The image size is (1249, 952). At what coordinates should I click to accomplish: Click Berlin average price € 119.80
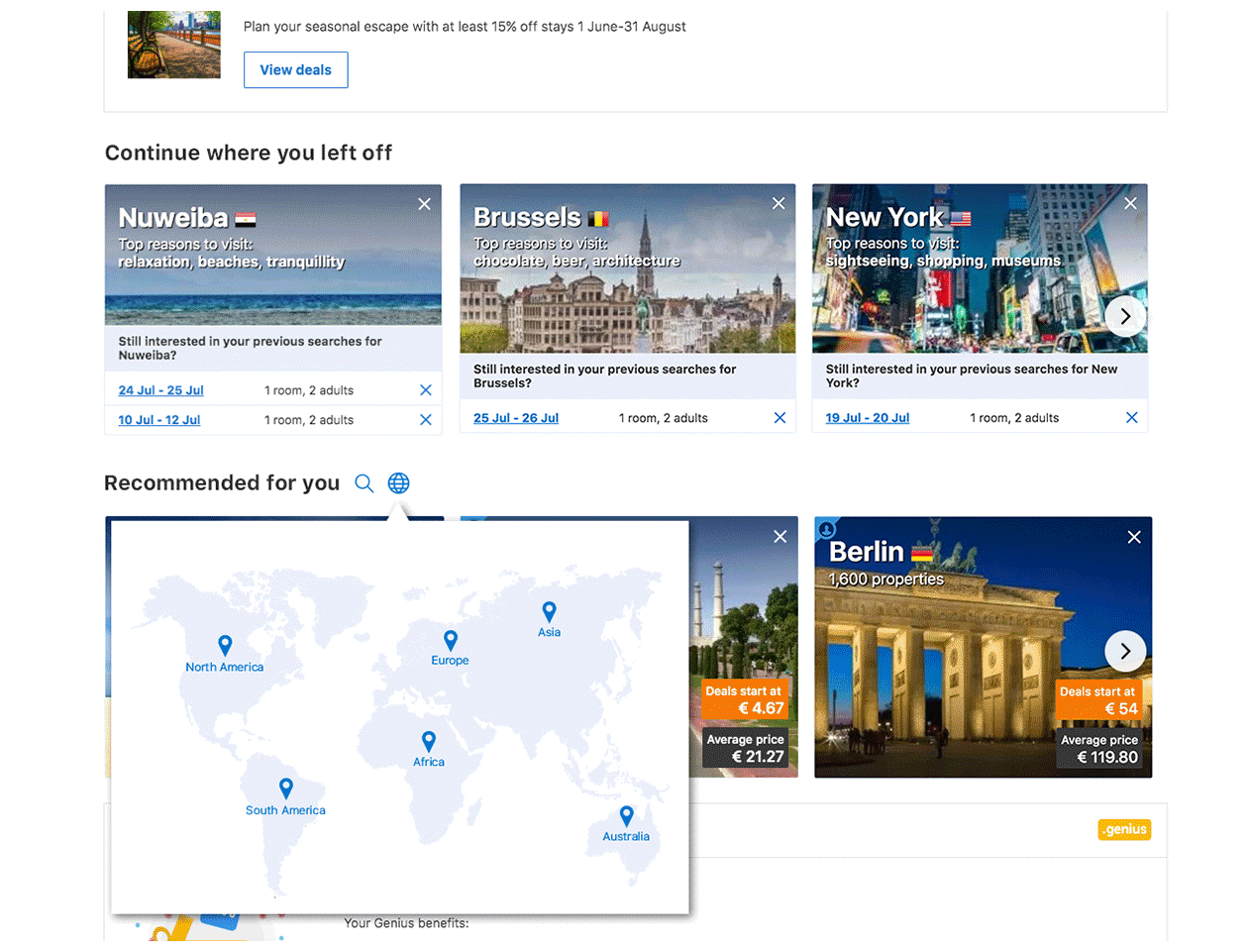[1099, 750]
